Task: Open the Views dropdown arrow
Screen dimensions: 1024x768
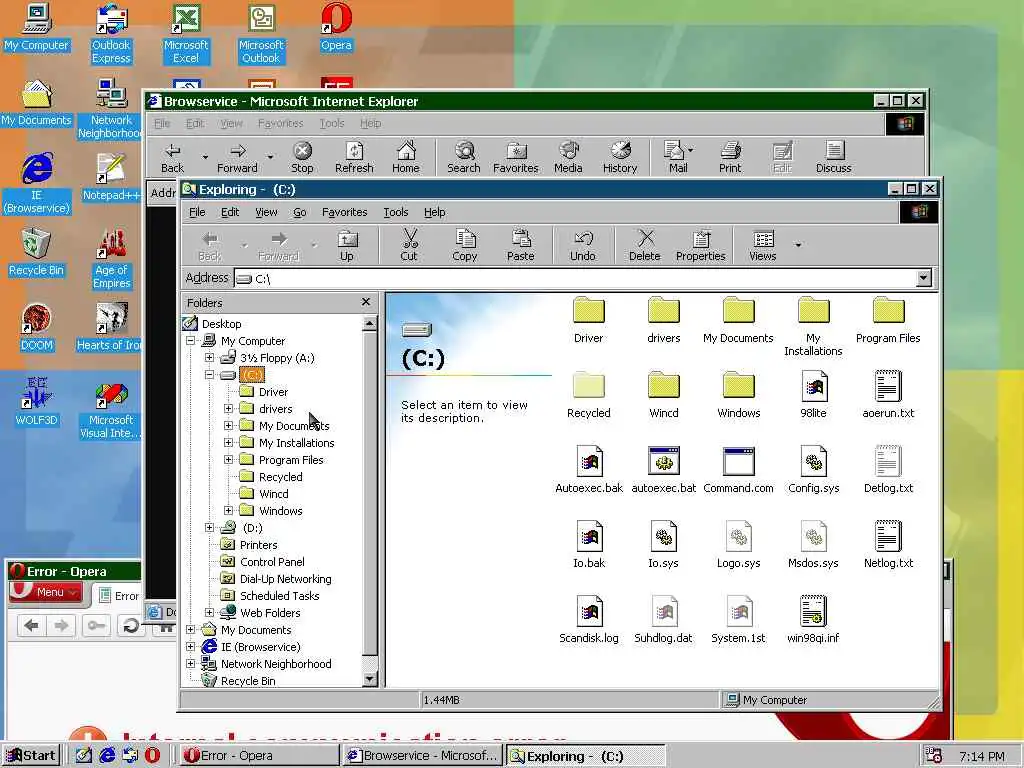Action: pos(798,245)
